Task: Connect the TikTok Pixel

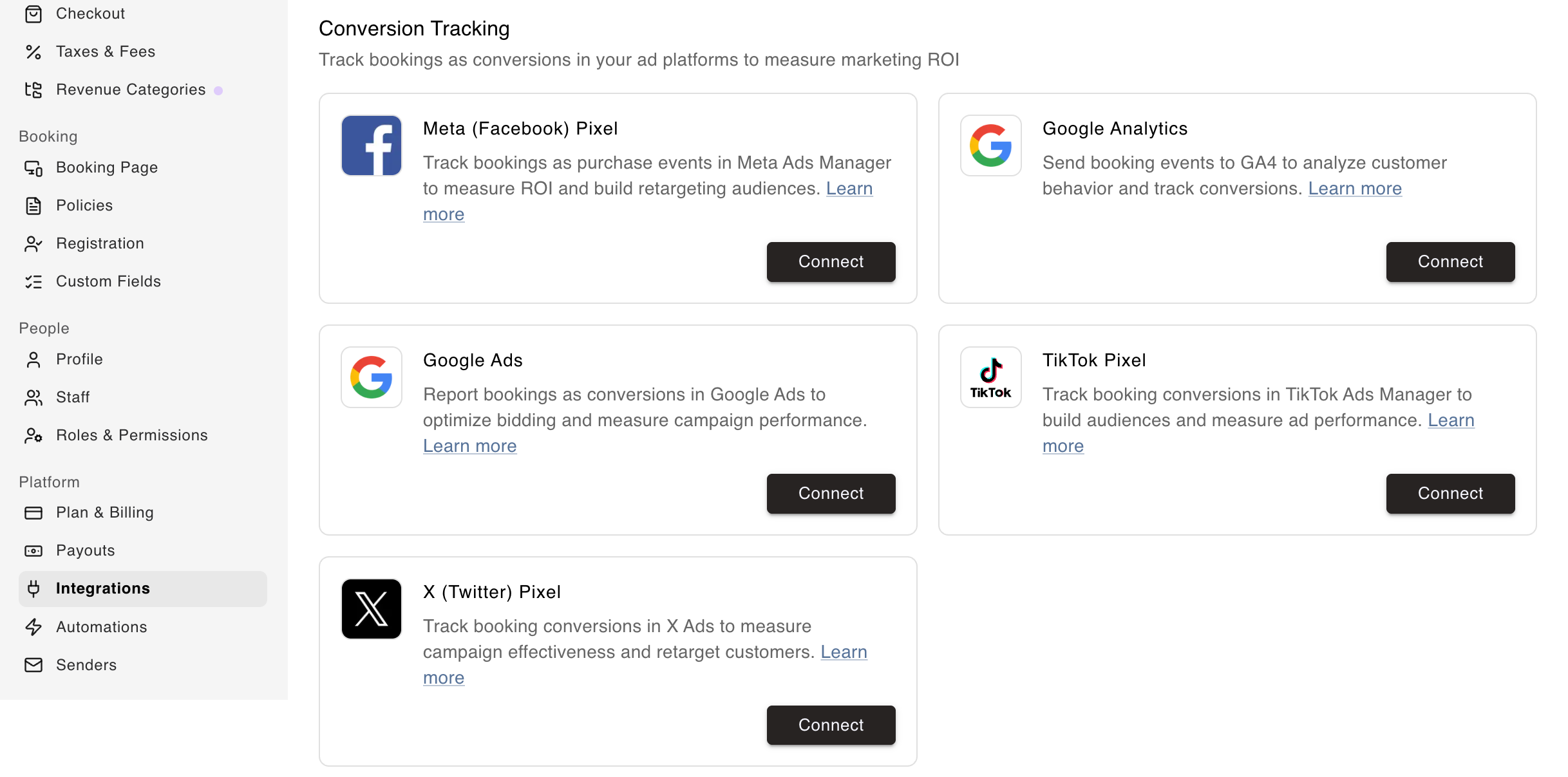Action: pos(1450,494)
